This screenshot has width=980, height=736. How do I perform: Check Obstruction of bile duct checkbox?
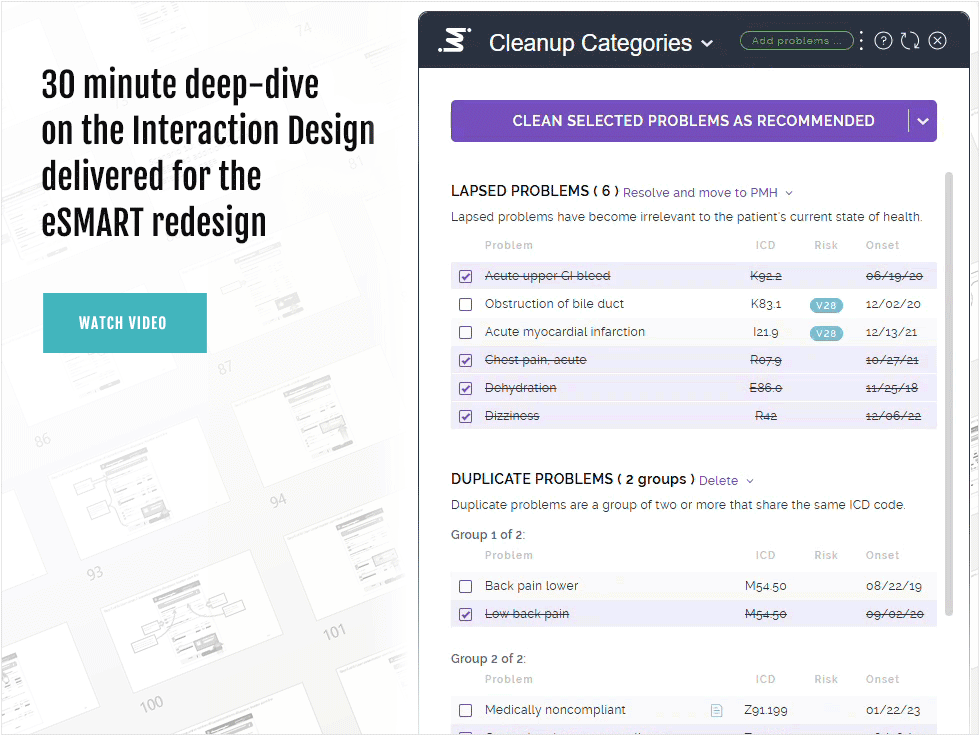466,304
